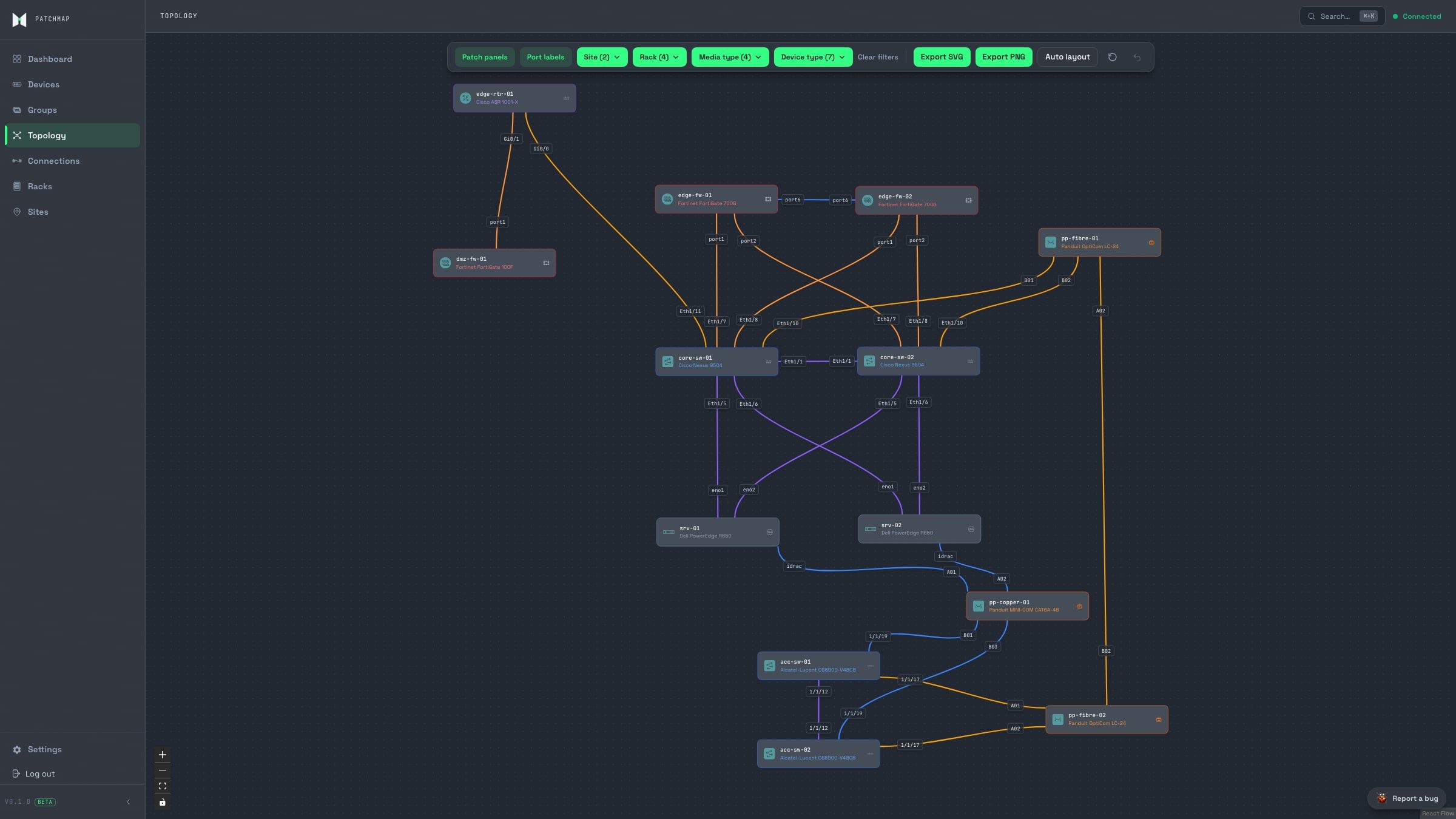Click Clear filters
Screen dimensions: 1456x819
(878, 57)
